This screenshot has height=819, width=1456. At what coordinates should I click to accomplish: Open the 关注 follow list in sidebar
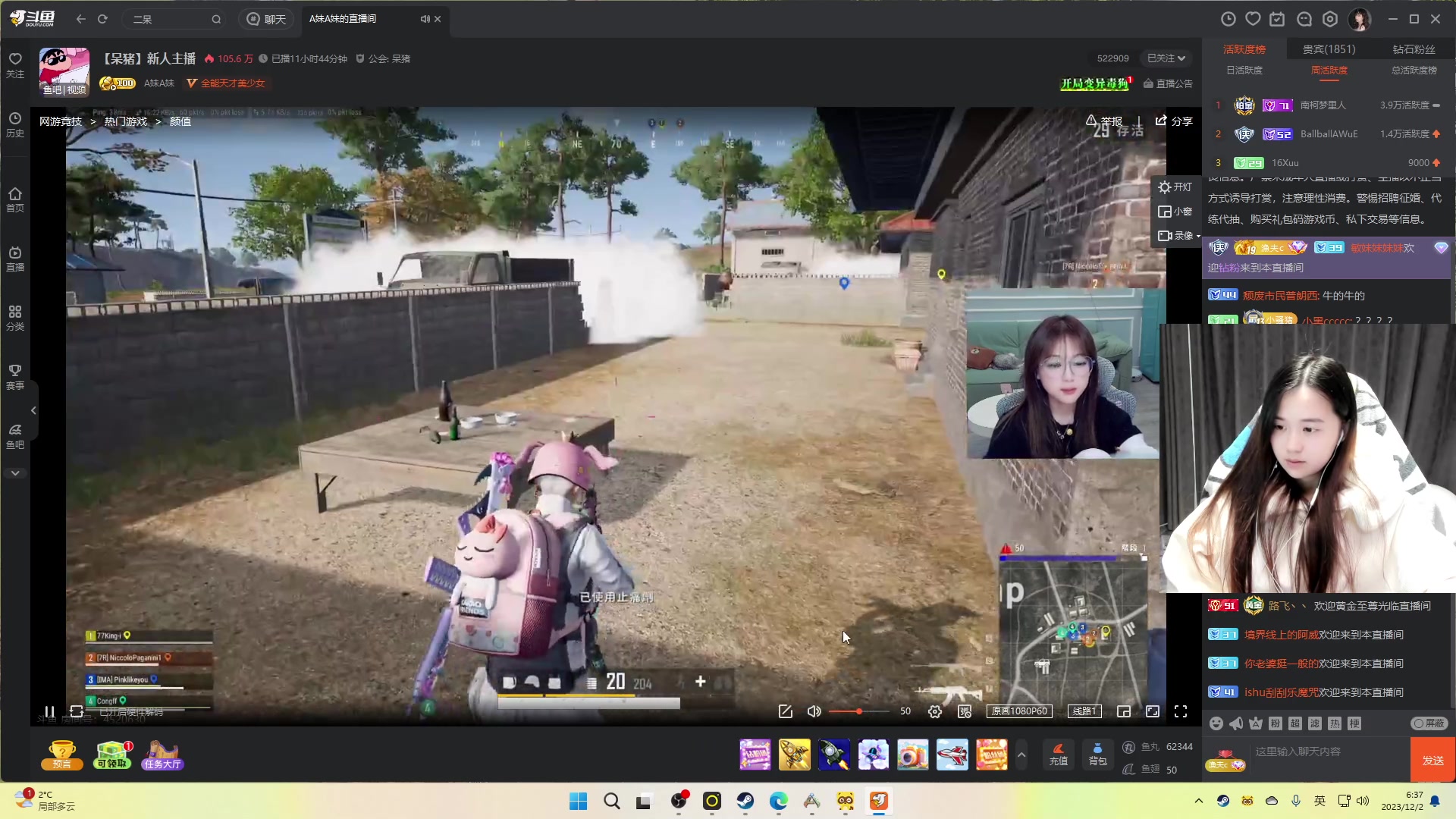tap(15, 65)
